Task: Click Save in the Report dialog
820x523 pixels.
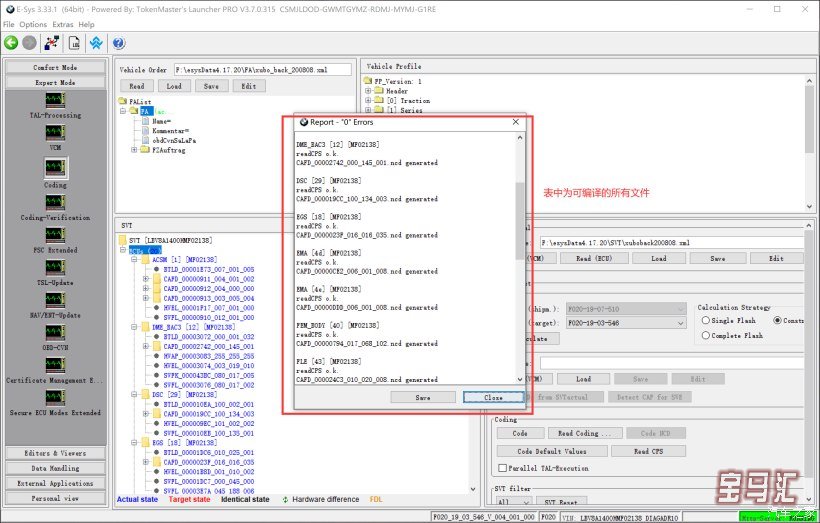Action: pos(423,397)
